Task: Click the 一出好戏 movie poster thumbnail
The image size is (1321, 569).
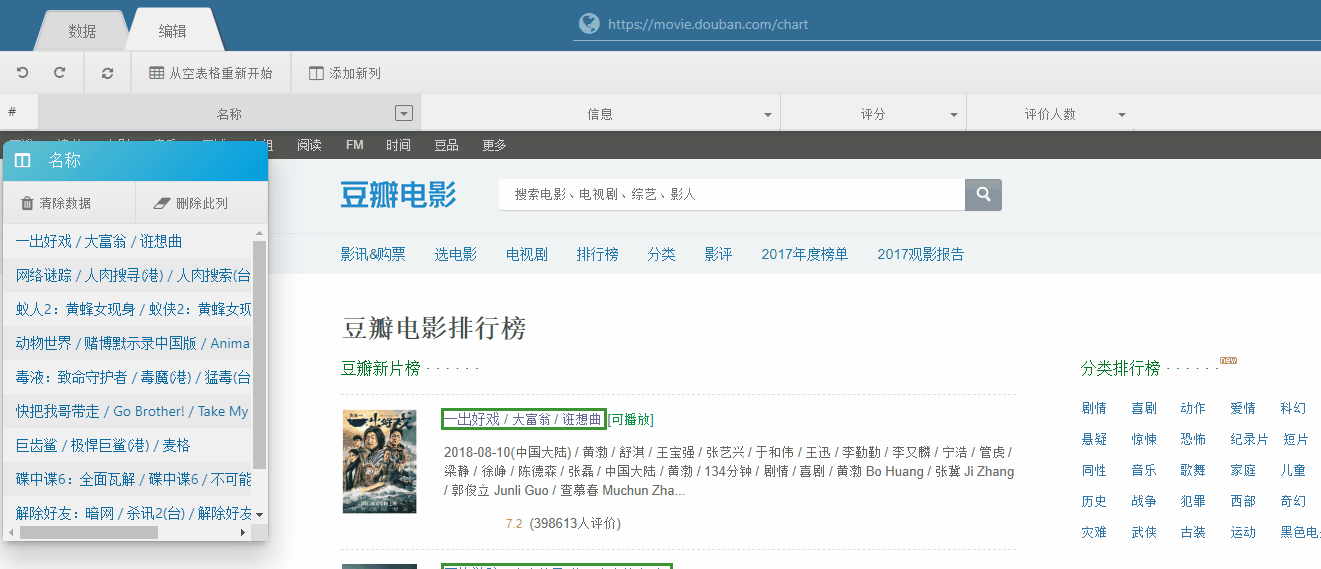Action: pos(379,461)
